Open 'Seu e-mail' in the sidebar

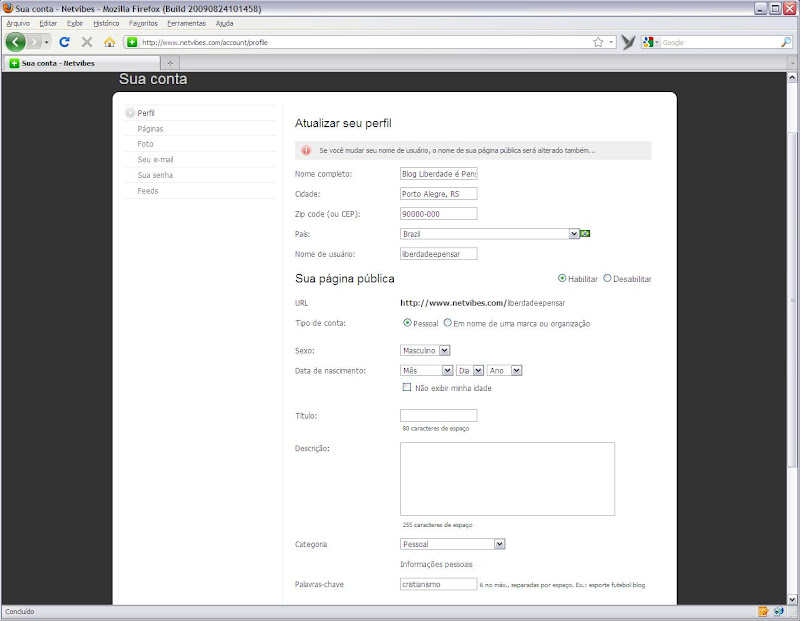[x=155, y=160]
